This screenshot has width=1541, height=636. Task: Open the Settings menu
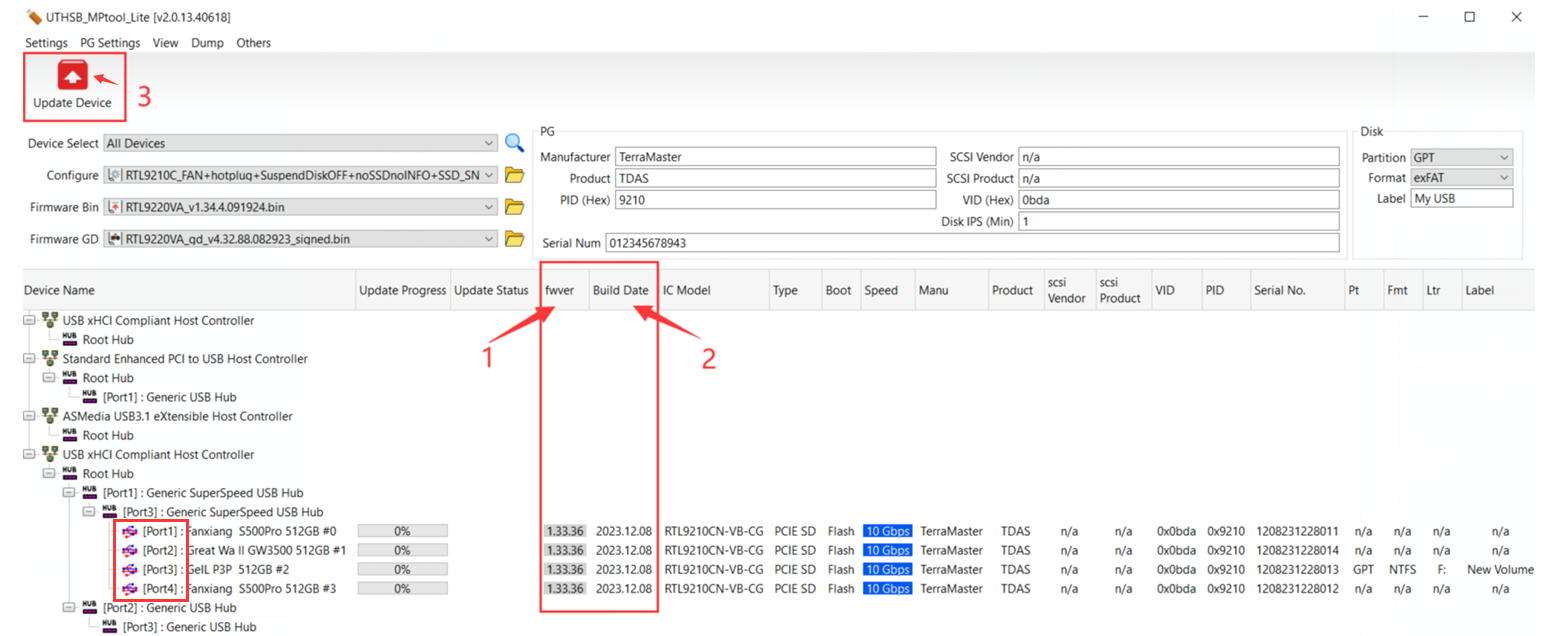pos(46,43)
